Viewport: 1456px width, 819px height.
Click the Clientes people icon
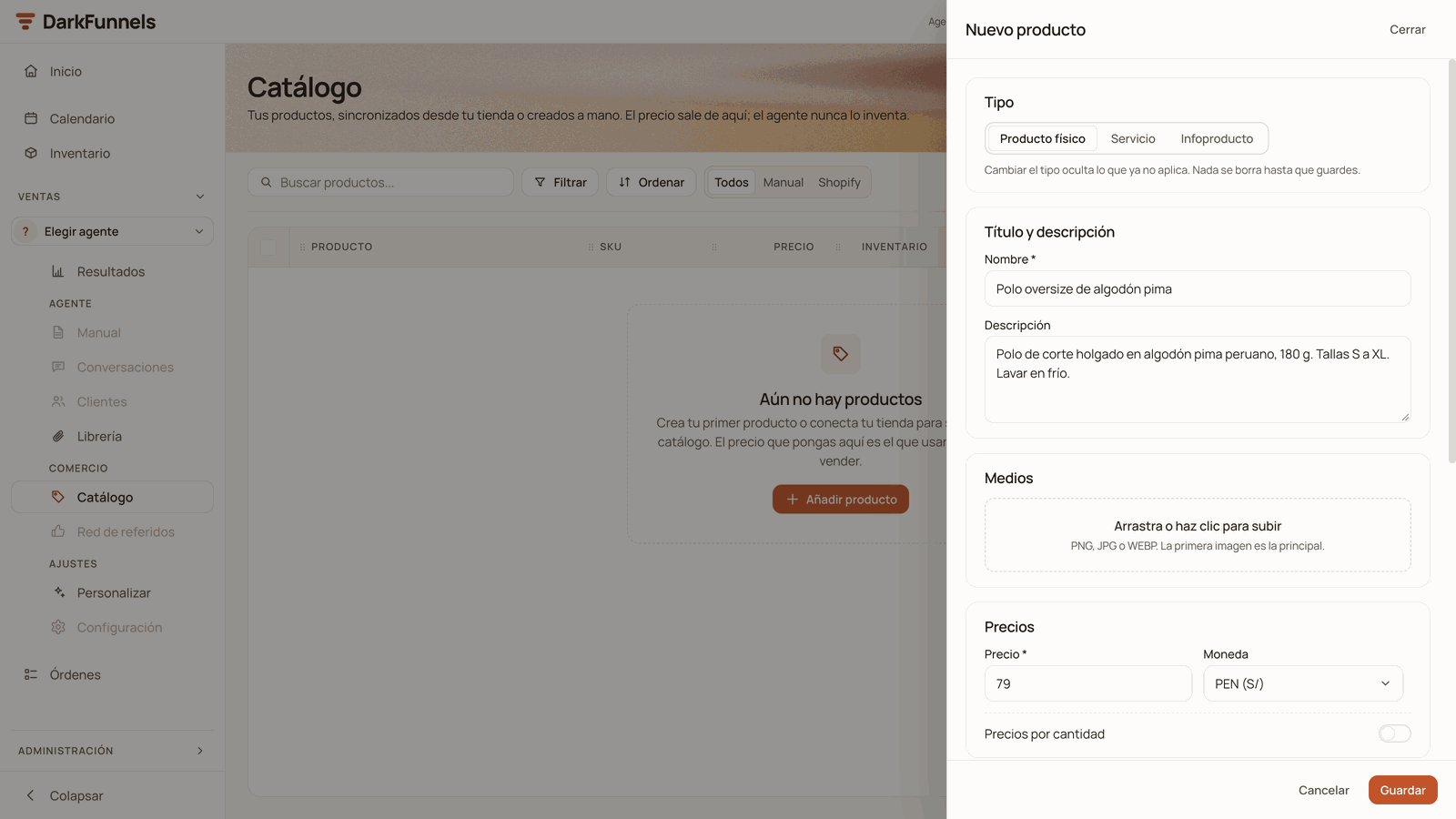point(58,402)
